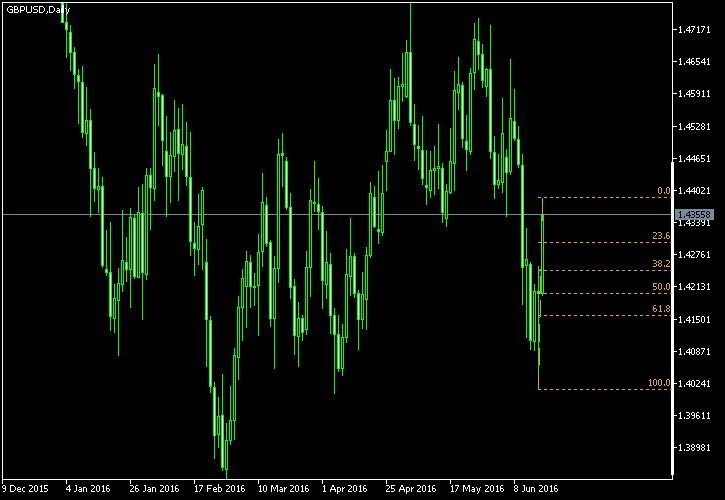
Task: Click the 1.45281 price axis label
Action: point(694,126)
